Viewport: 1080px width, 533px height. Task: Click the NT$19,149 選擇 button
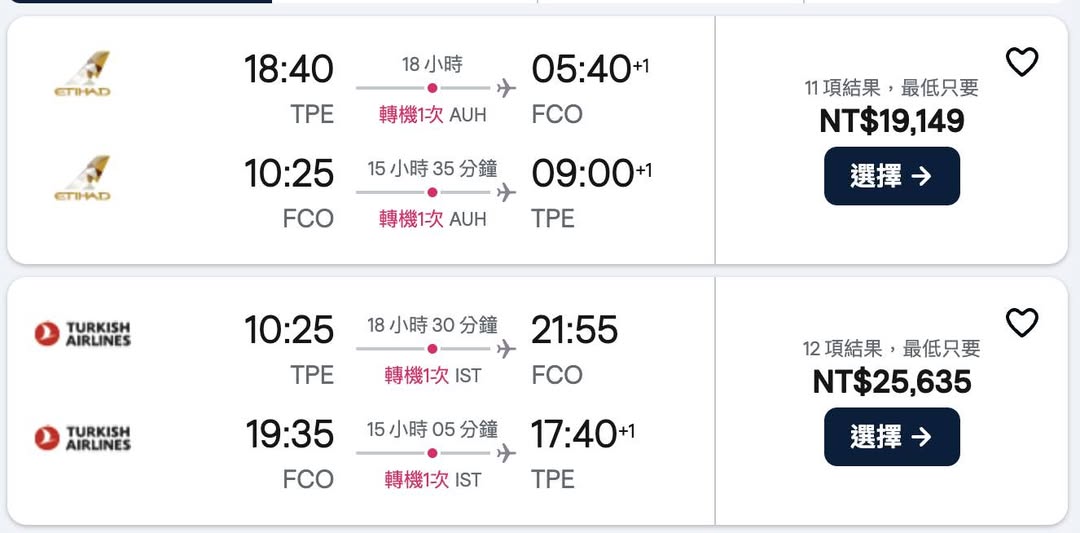click(x=891, y=176)
